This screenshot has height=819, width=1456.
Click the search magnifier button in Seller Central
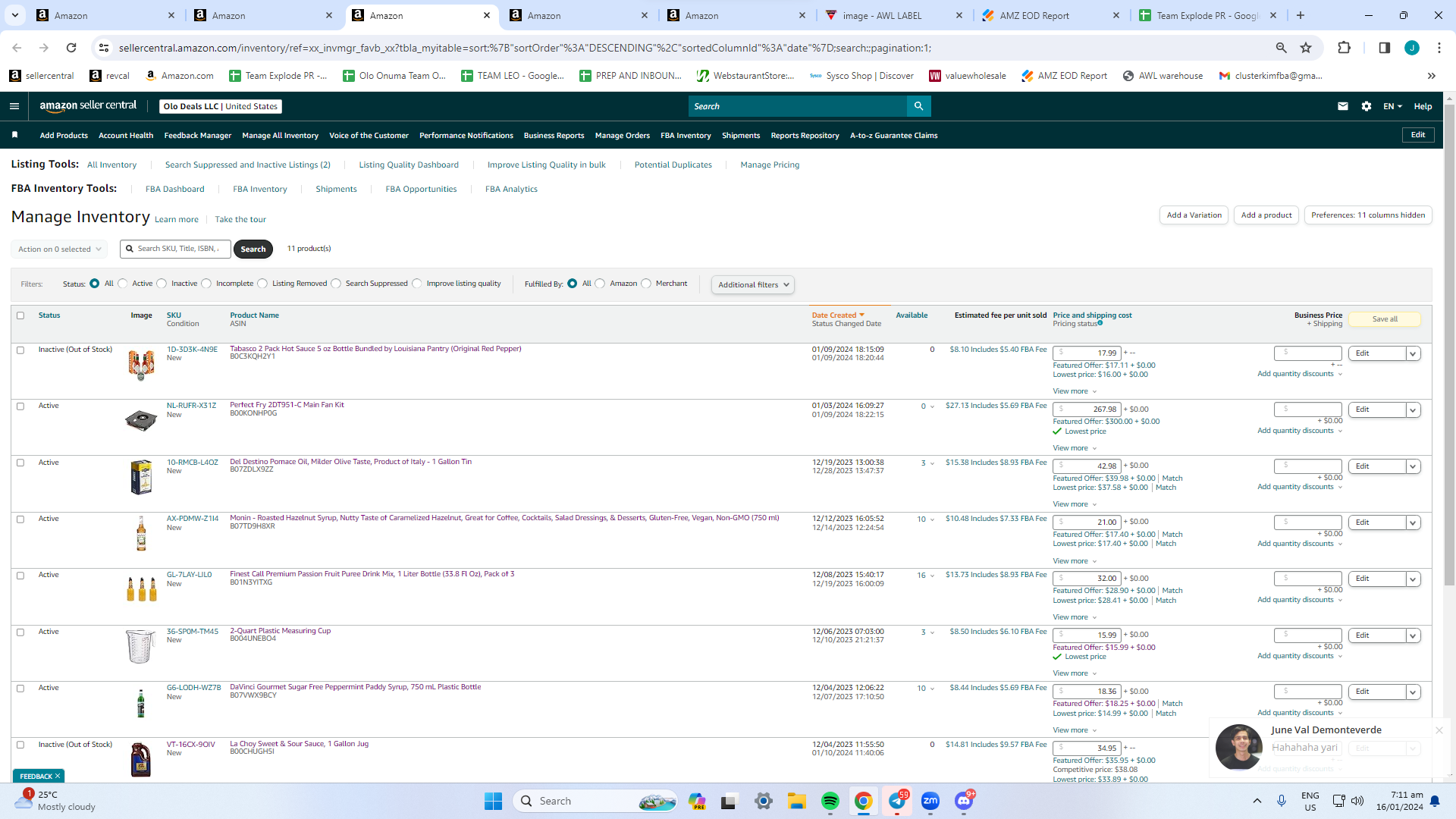918,106
